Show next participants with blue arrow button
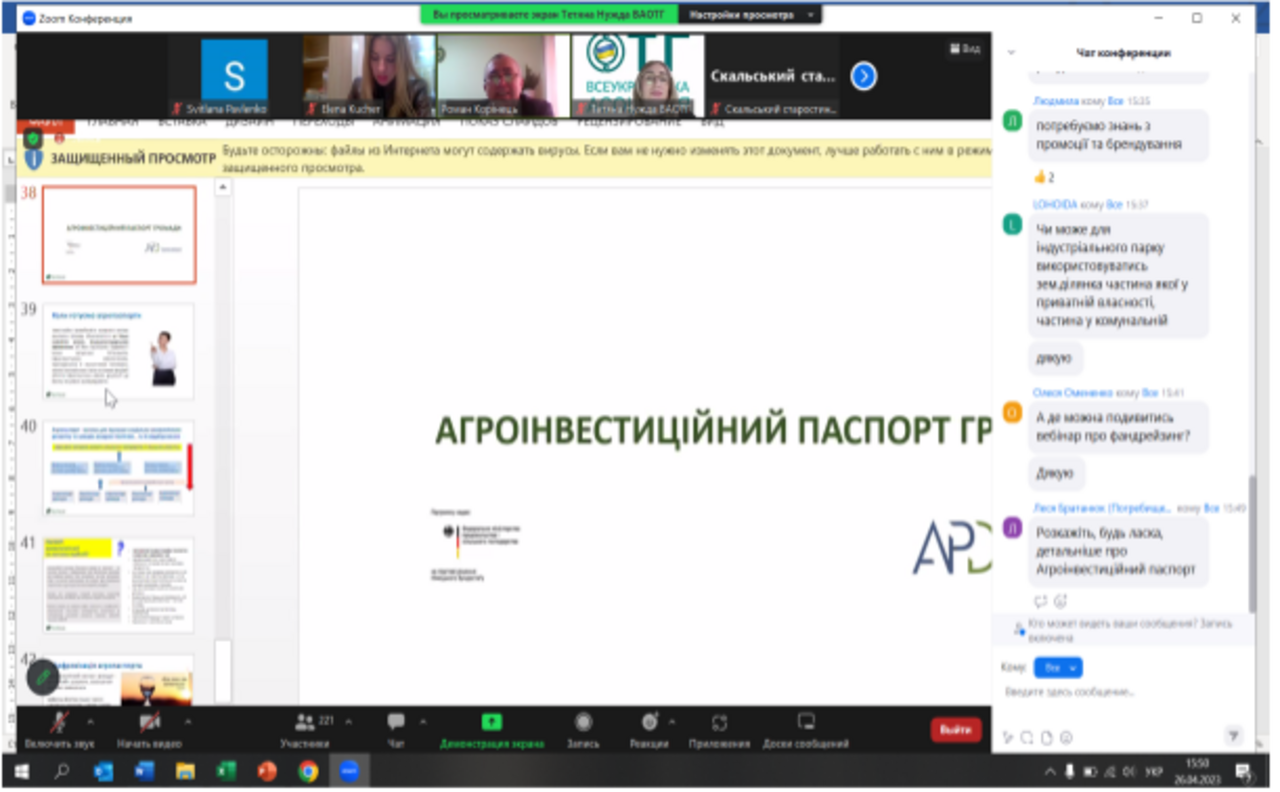The height and width of the screenshot is (792, 1280). pyautogui.click(x=863, y=76)
